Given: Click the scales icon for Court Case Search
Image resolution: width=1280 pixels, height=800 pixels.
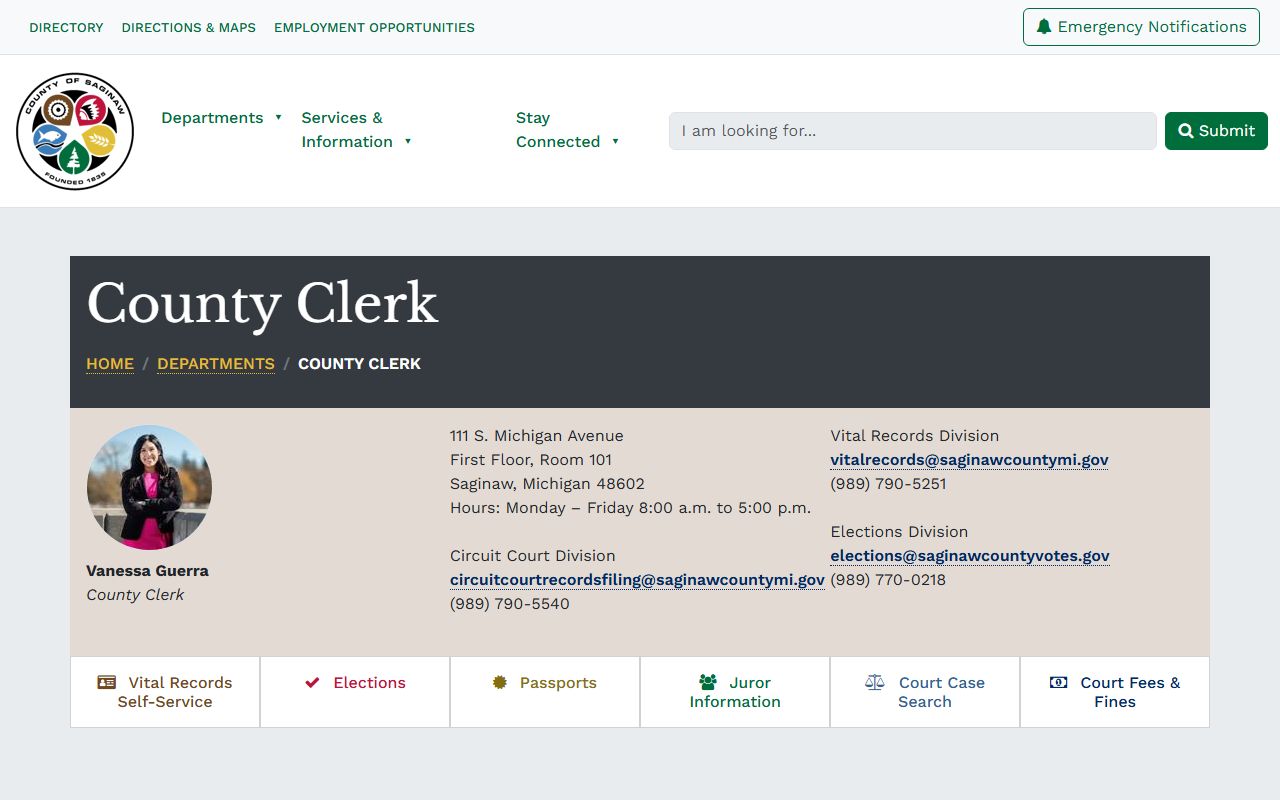Looking at the screenshot, I should (x=875, y=682).
